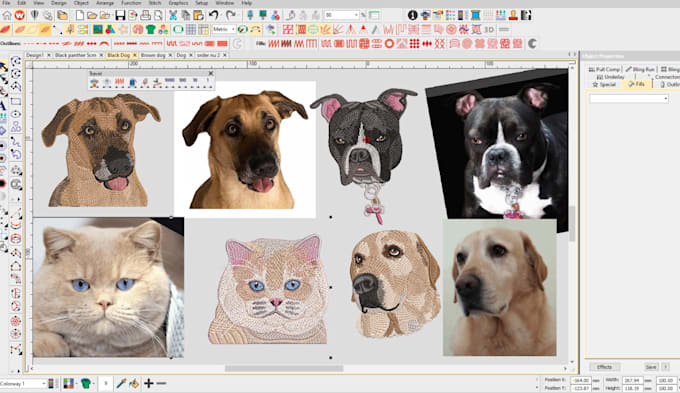Undo the last action
Viewport: 680px width, 393px height.
pos(213,16)
